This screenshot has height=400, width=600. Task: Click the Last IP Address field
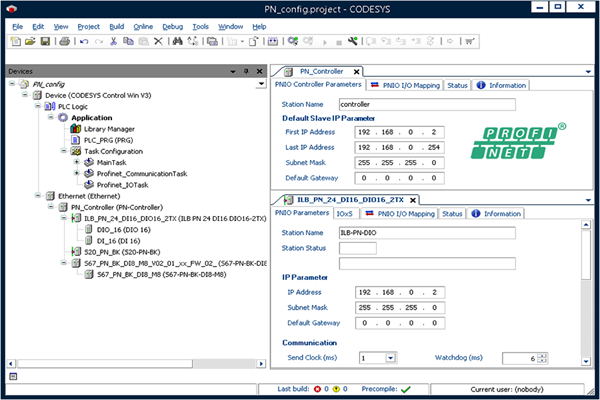pos(399,147)
